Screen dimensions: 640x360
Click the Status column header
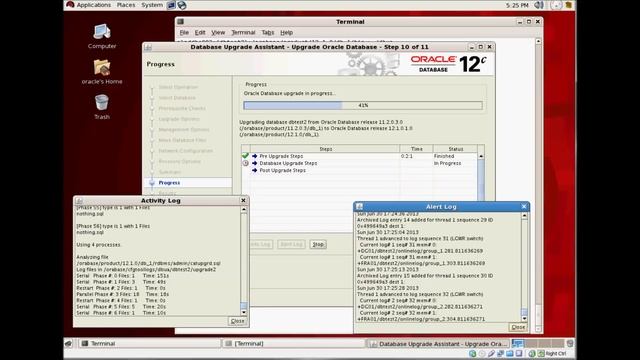(x=456, y=149)
